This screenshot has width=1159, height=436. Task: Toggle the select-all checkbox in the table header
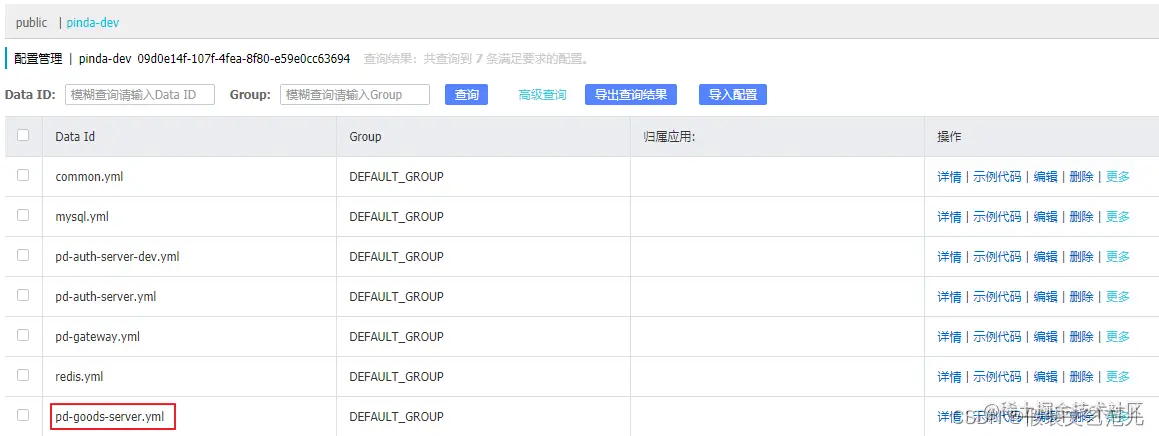coord(23,135)
